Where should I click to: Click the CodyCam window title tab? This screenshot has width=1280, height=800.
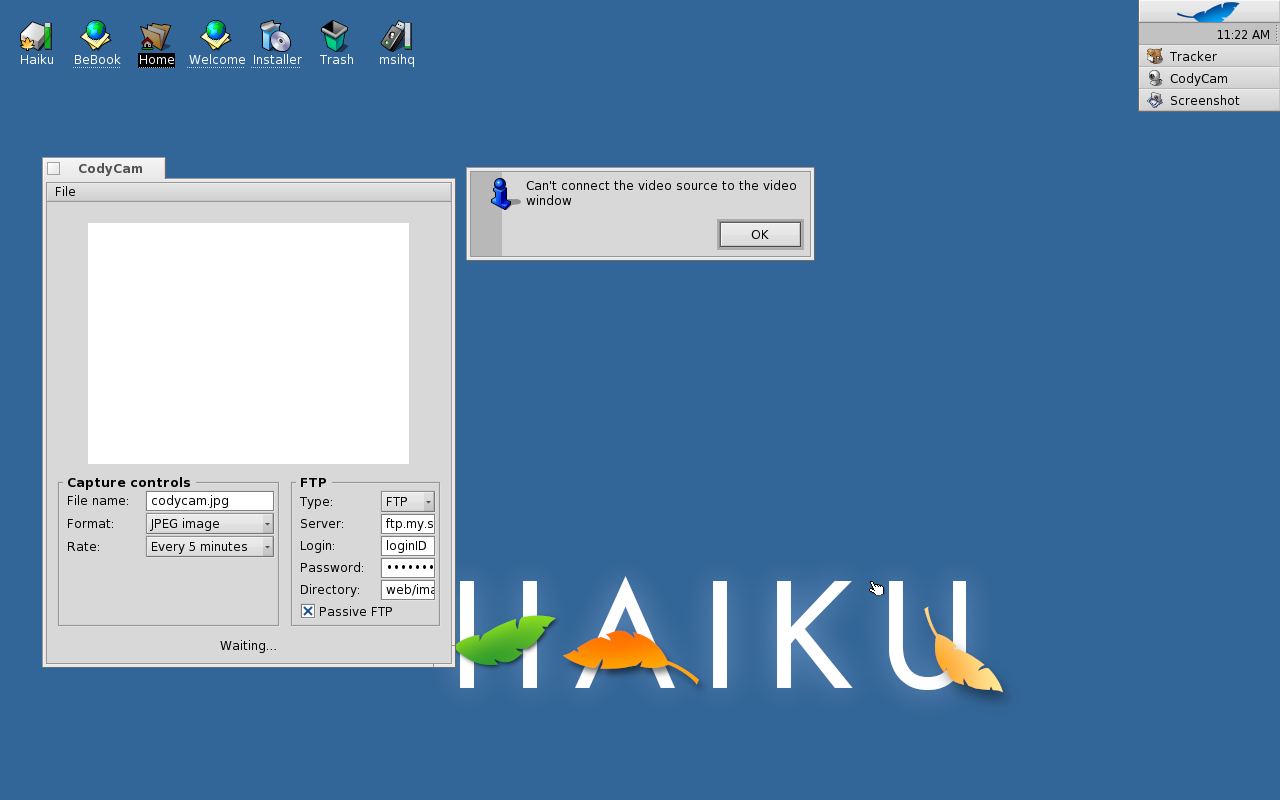coord(110,168)
